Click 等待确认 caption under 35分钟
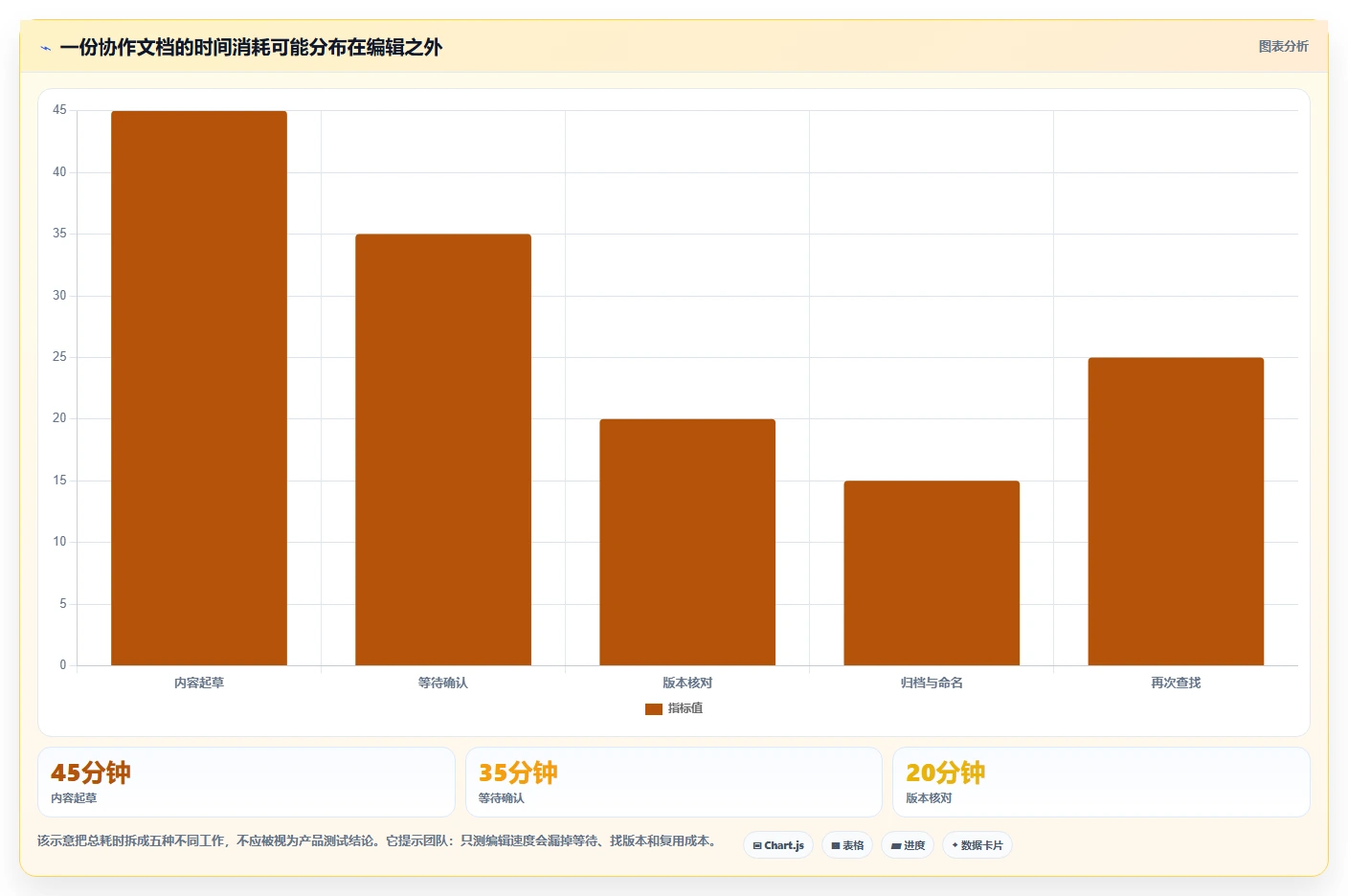 pyautogui.click(x=502, y=798)
